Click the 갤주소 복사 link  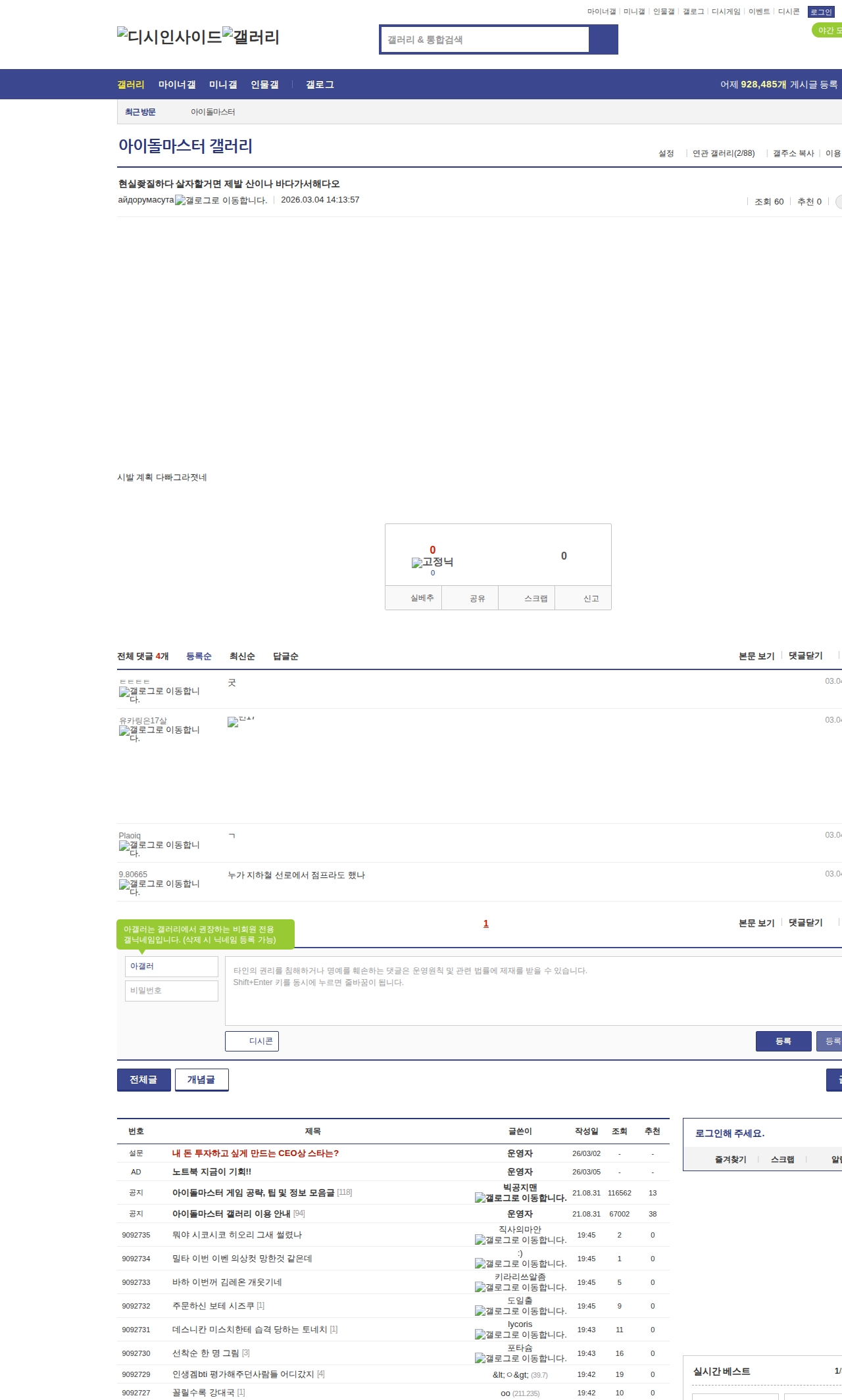(x=793, y=154)
